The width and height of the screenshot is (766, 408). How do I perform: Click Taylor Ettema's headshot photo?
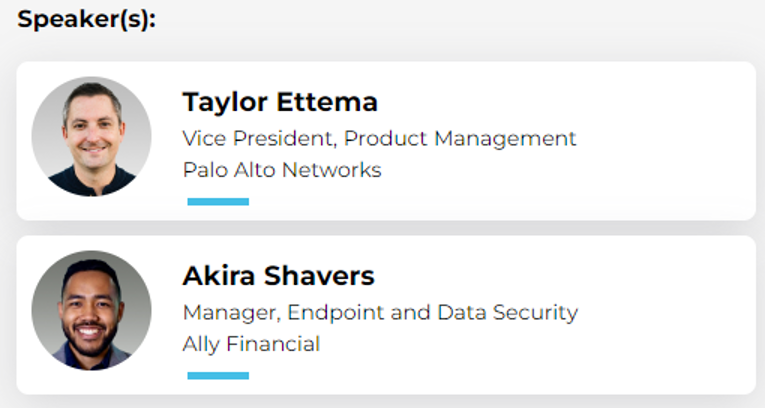91,136
